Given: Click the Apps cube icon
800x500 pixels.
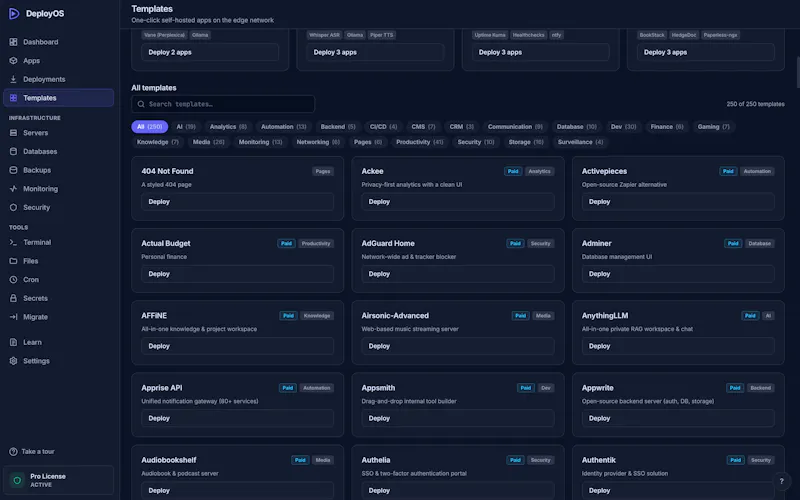Looking at the screenshot, I should (x=13, y=61).
